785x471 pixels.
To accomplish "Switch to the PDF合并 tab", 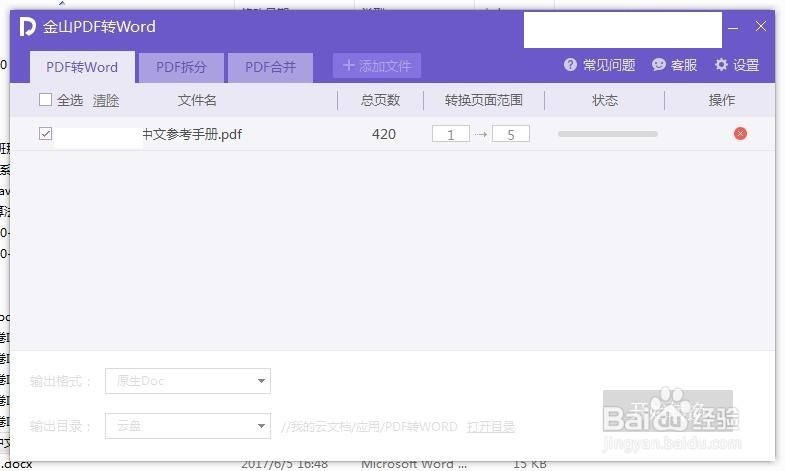I will click(270, 68).
